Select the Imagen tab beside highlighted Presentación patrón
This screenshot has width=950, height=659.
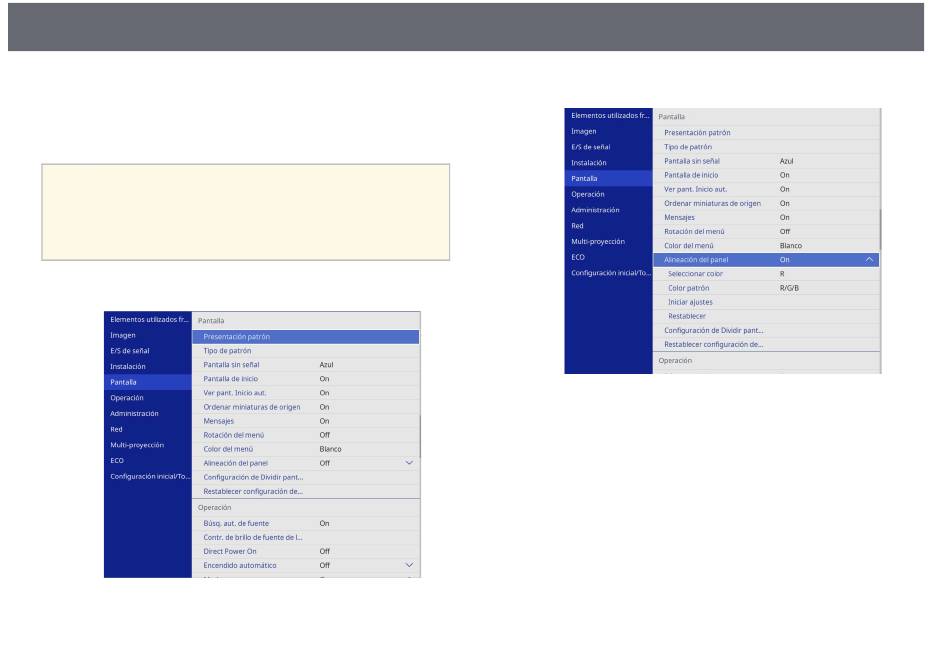[123, 335]
